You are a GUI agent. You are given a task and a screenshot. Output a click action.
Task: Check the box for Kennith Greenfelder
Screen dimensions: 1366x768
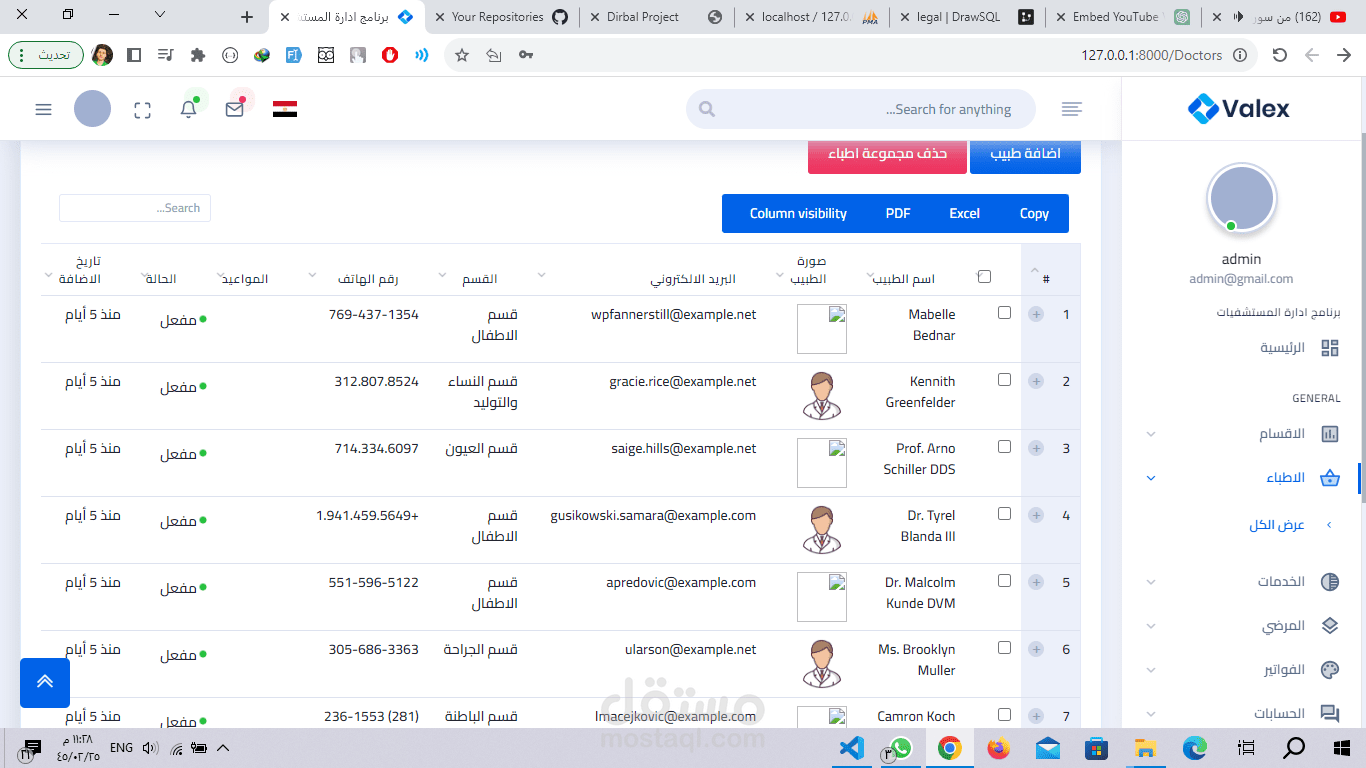click(x=1005, y=380)
